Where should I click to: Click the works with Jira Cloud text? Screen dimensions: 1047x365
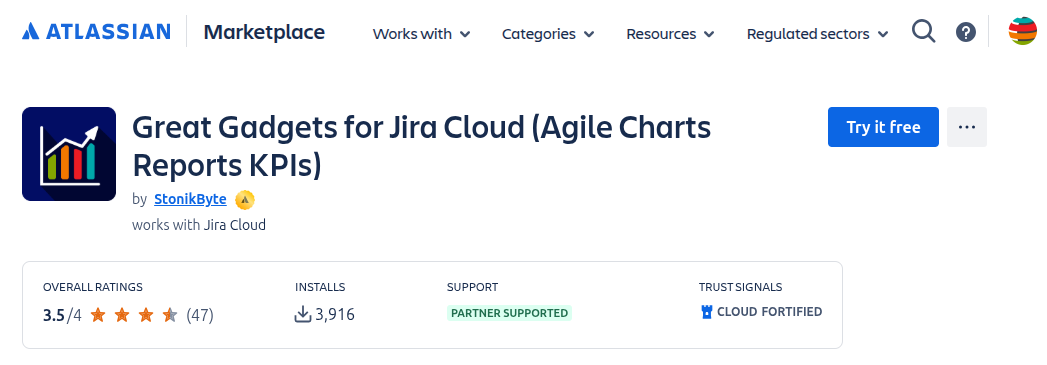[x=199, y=225]
